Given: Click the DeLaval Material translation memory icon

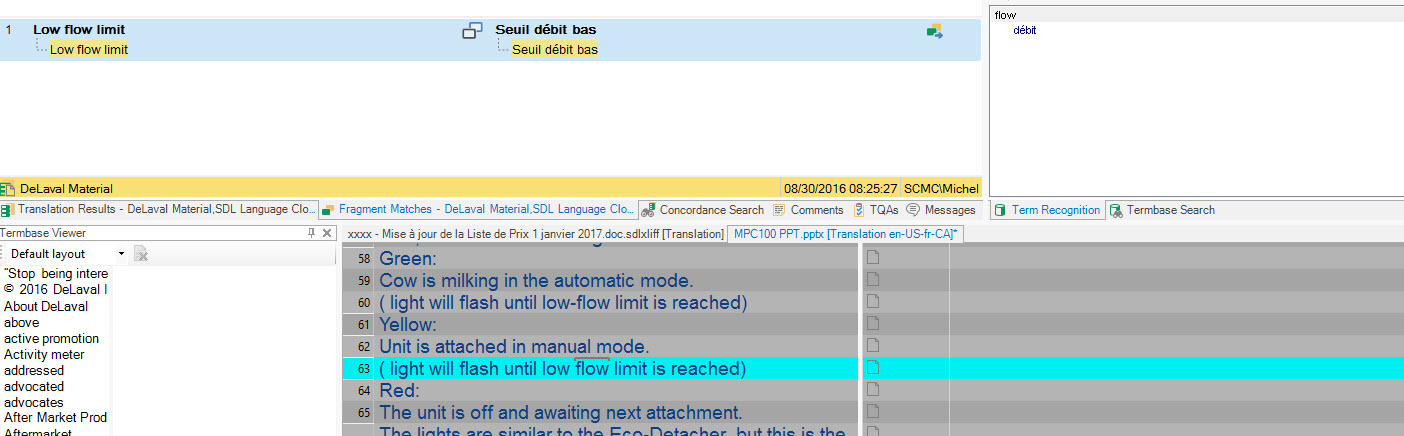Looking at the screenshot, I should point(8,188).
